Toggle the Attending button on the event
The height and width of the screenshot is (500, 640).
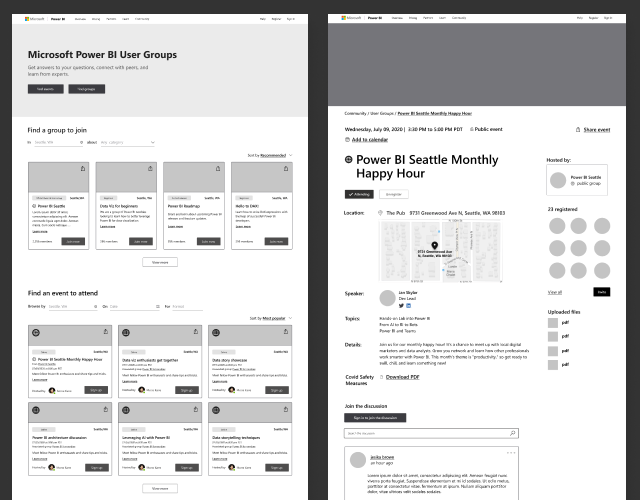click(x=360, y=194)
